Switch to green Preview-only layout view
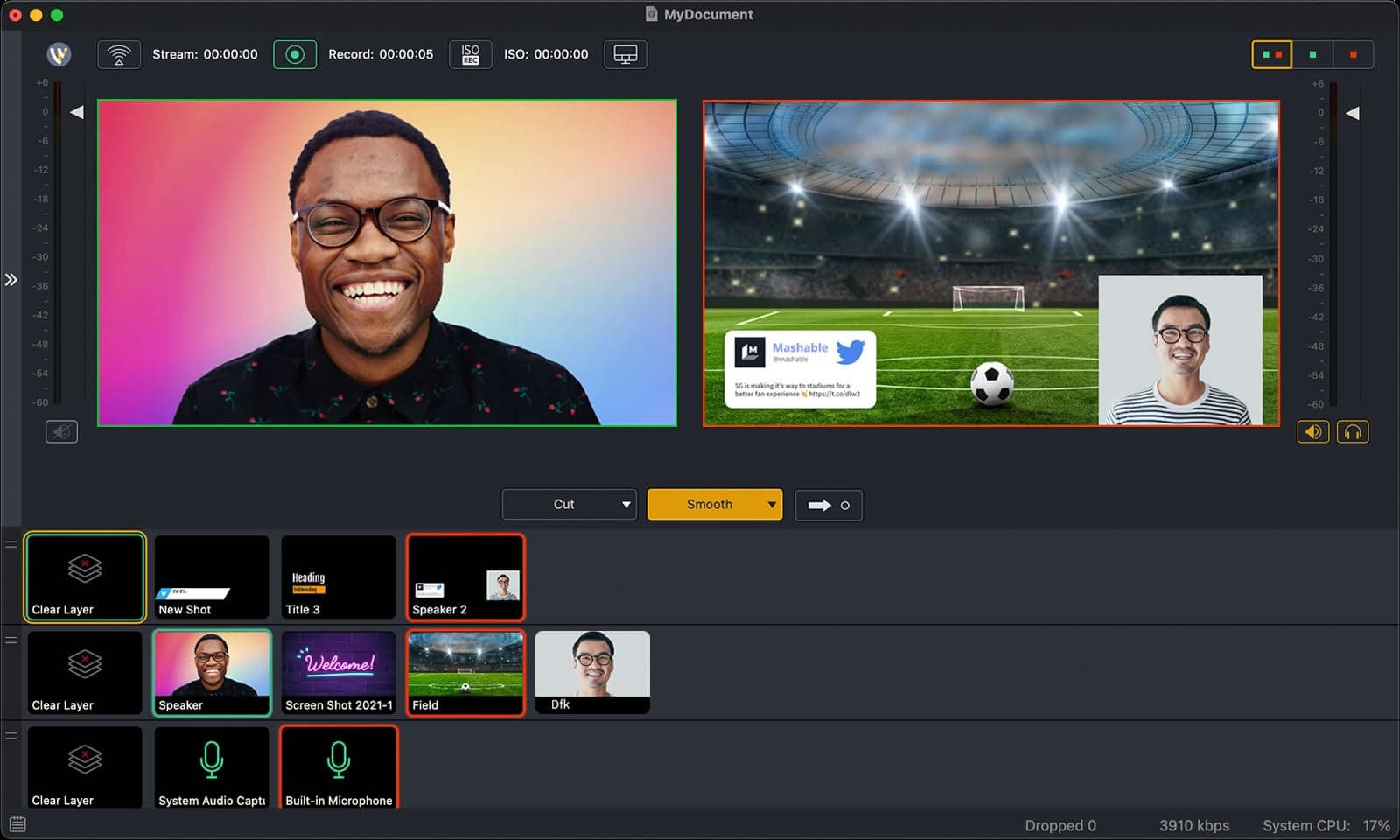Viewport: 1400px width, 840px height. click(1312, 54)
